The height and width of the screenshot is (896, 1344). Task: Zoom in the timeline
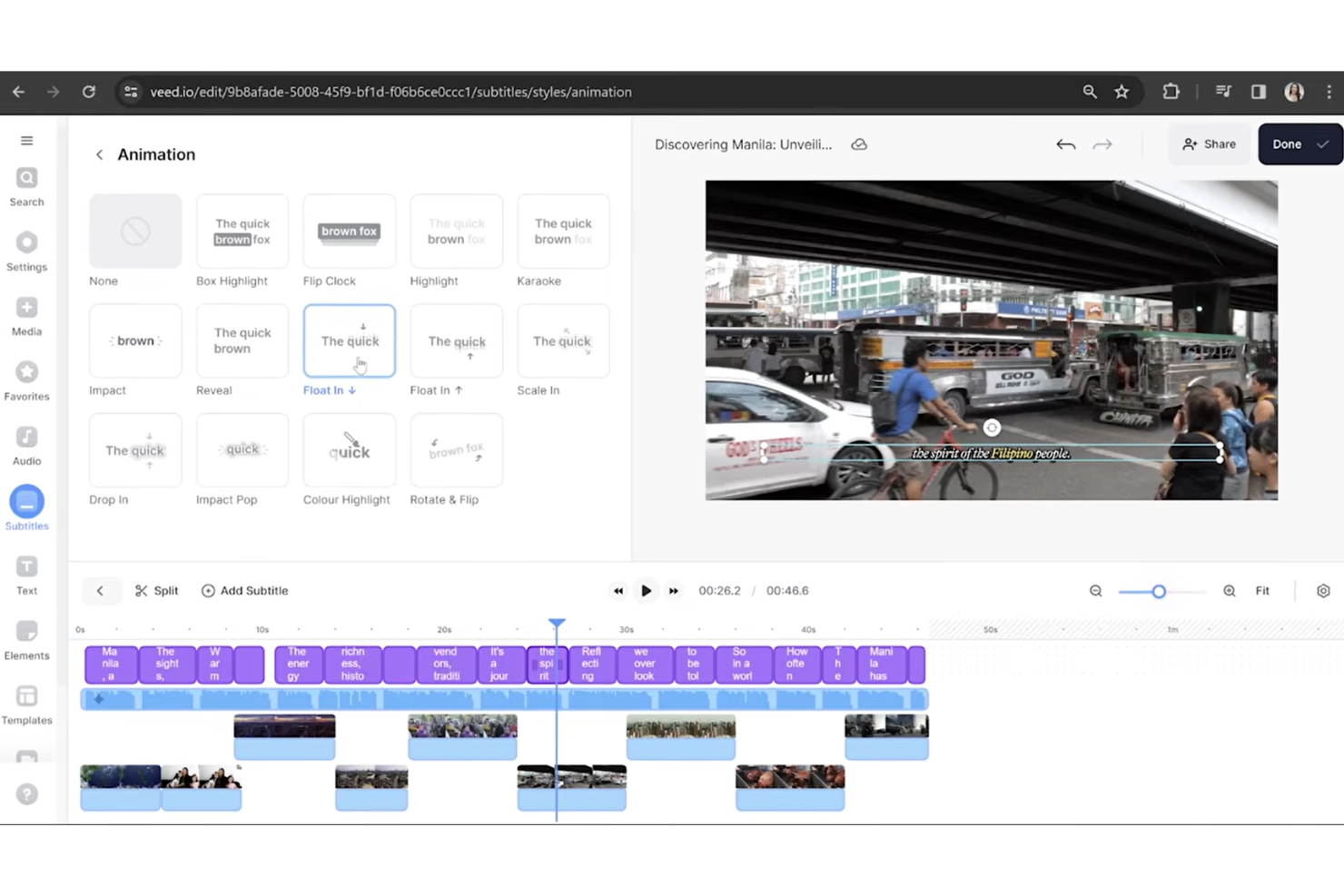click(x=1230, y=591)
